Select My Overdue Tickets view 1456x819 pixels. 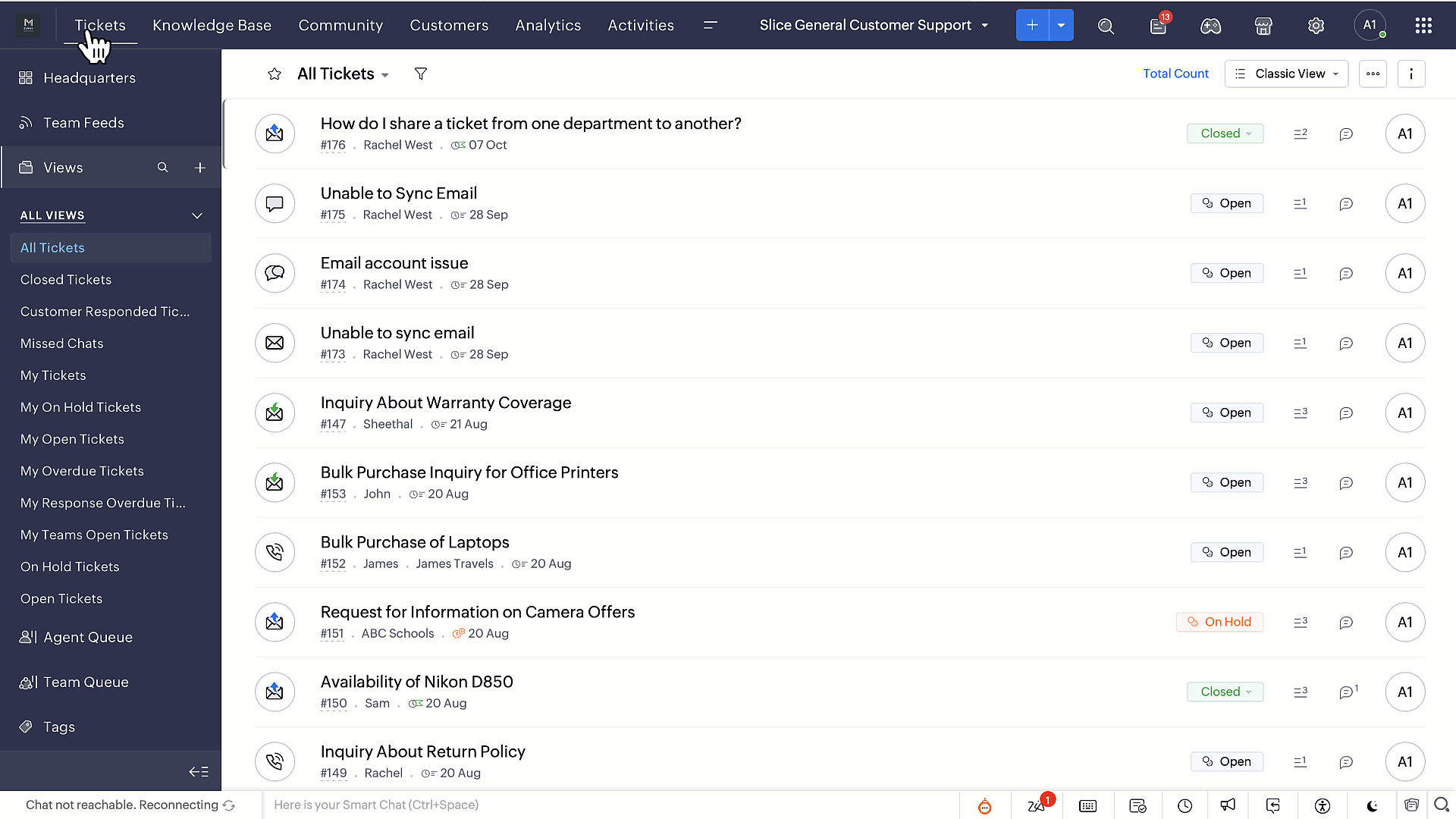tap(82, 471)
